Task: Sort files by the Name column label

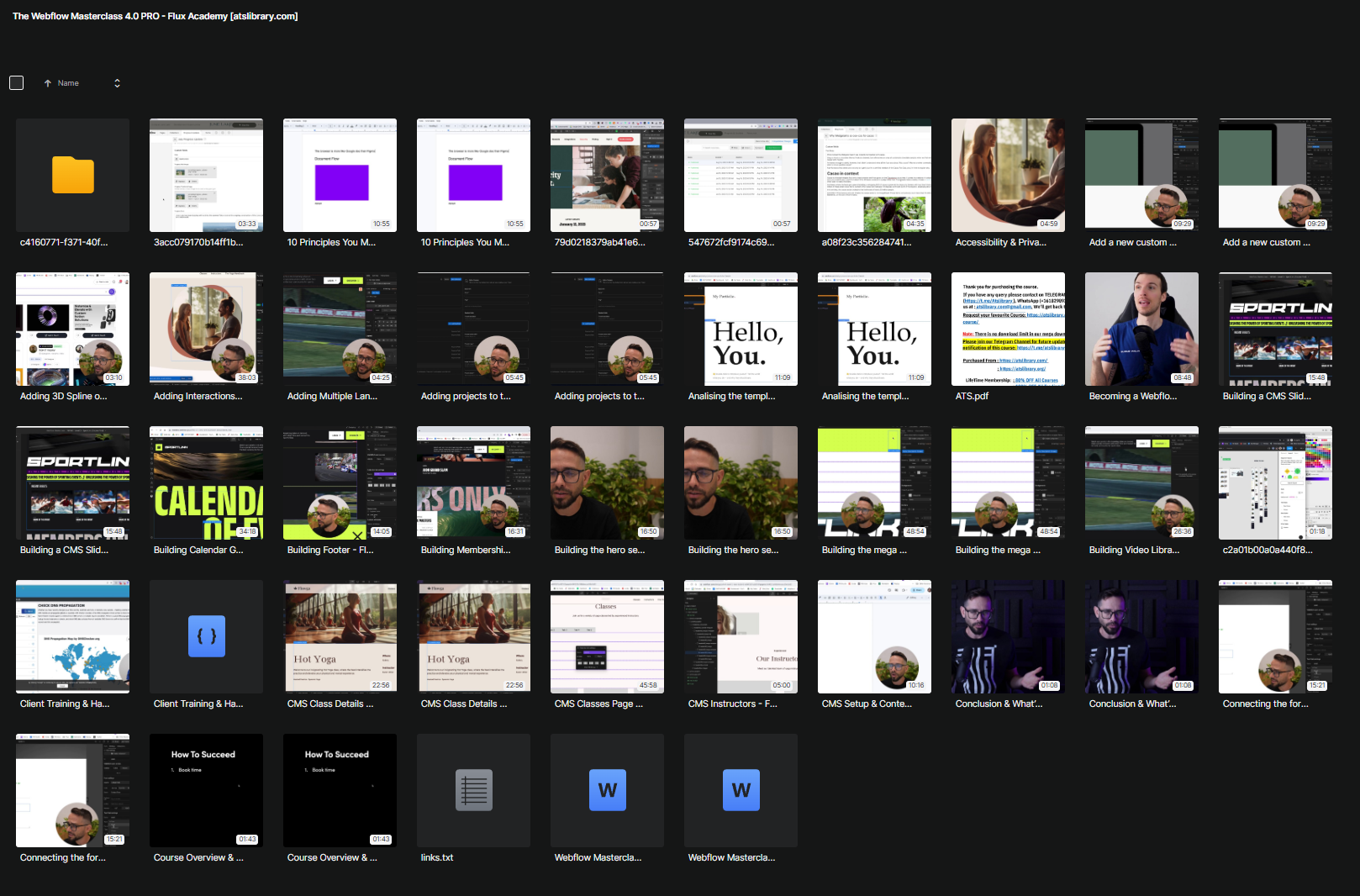Action: 68,83
